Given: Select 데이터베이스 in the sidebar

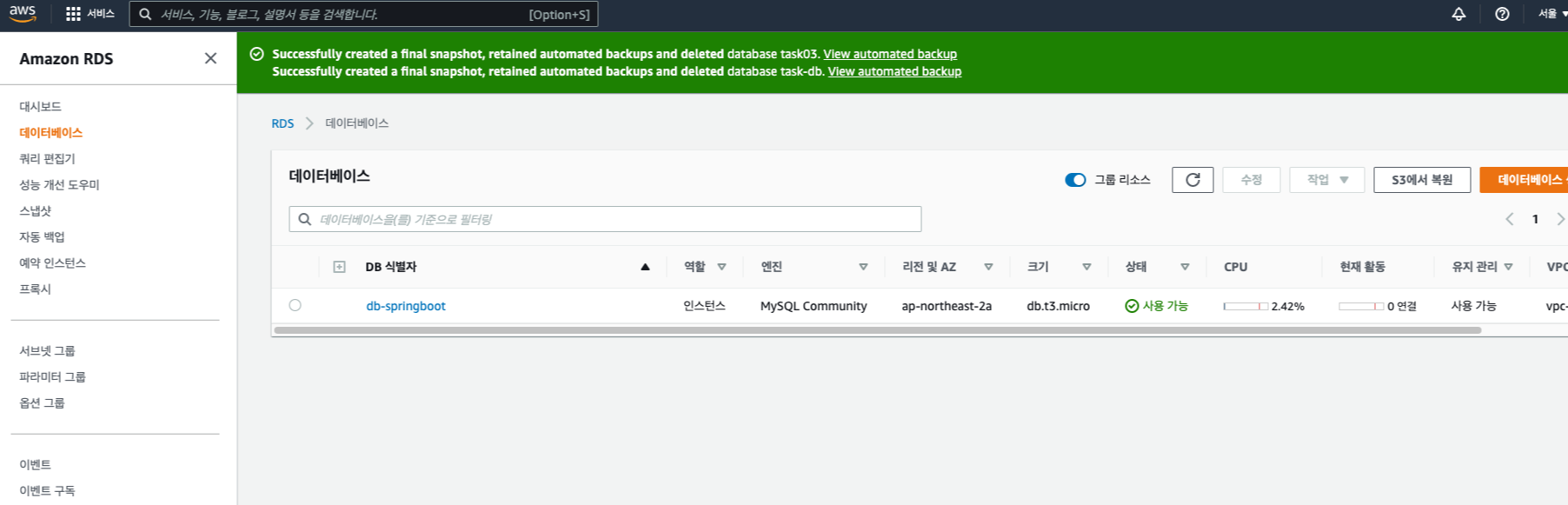Looking at the screenshot, I should click(x=51, y=132).
